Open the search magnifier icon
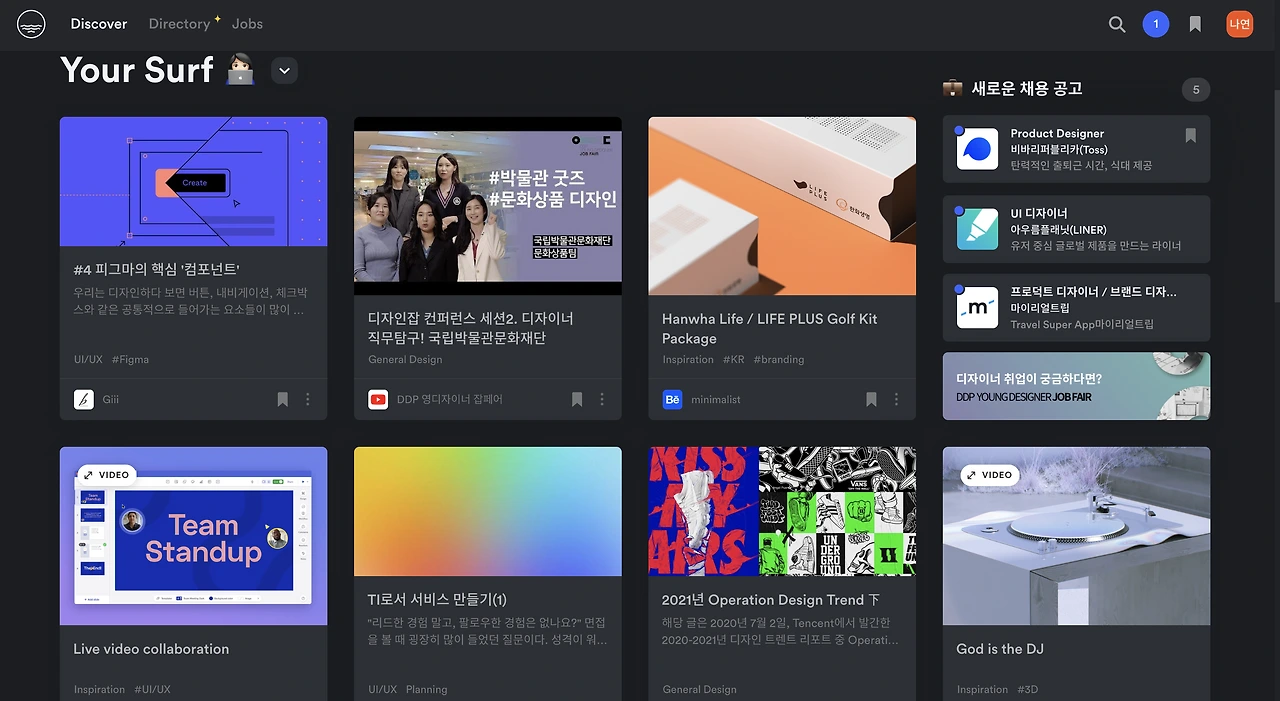 pyautogui.click(x=1117, y=24)
